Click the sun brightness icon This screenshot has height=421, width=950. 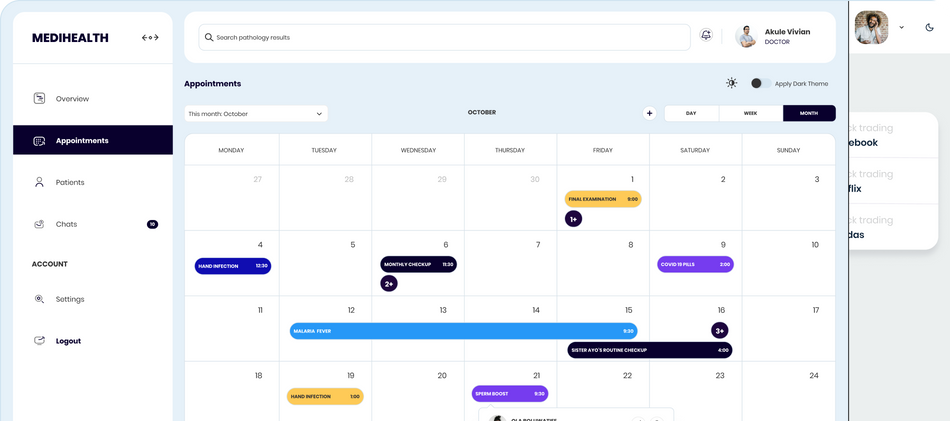(732, 84)
